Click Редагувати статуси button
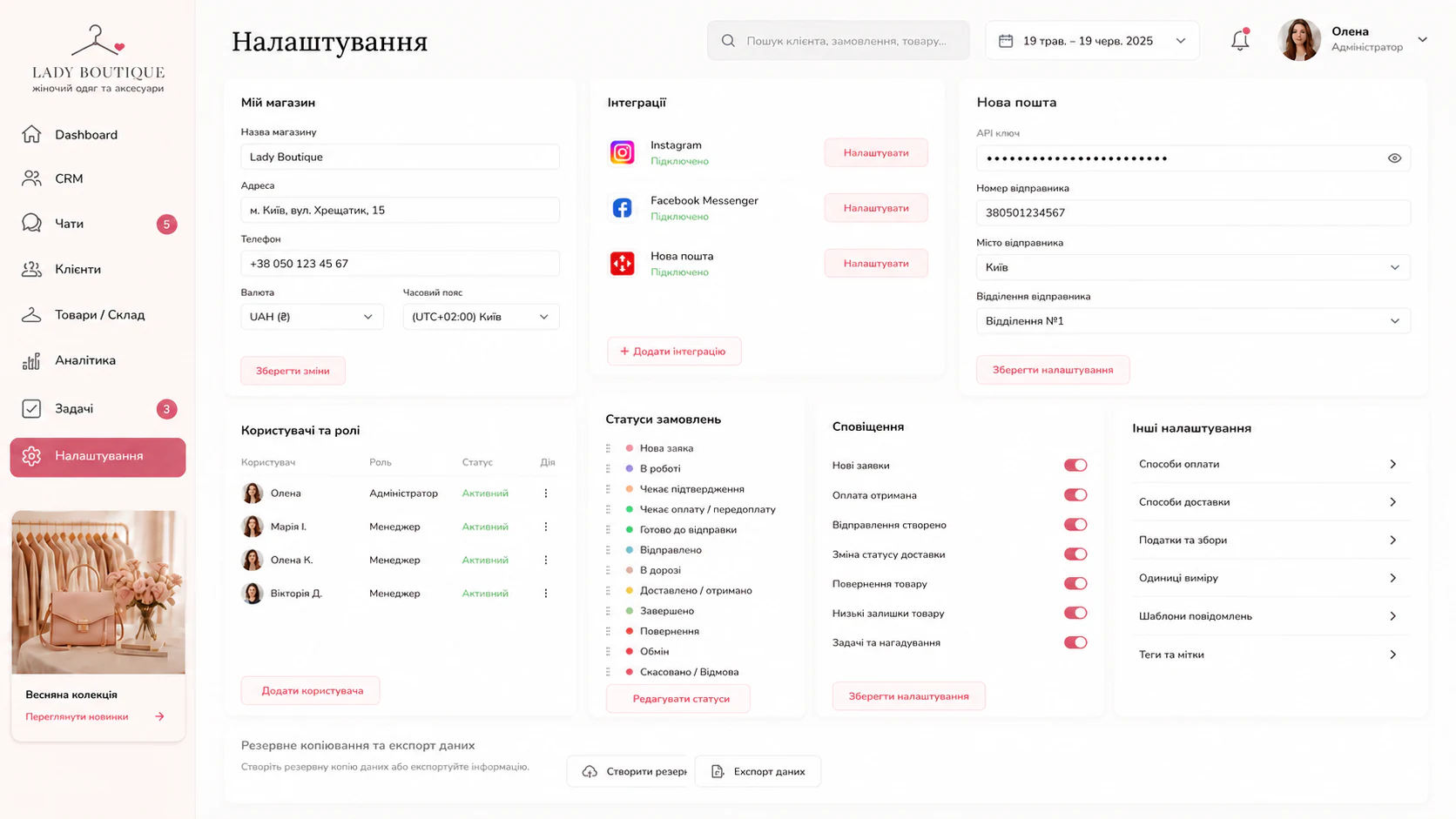 [678, 699]
